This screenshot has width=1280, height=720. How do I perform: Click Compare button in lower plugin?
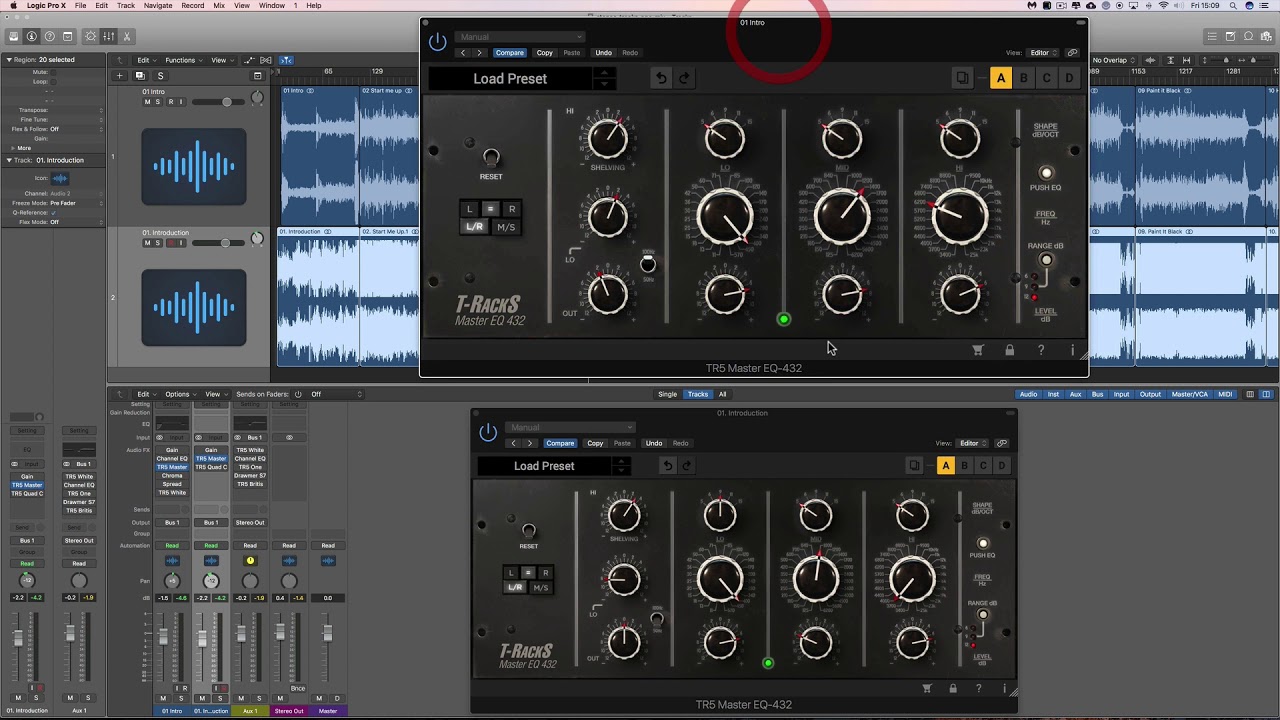560,443
